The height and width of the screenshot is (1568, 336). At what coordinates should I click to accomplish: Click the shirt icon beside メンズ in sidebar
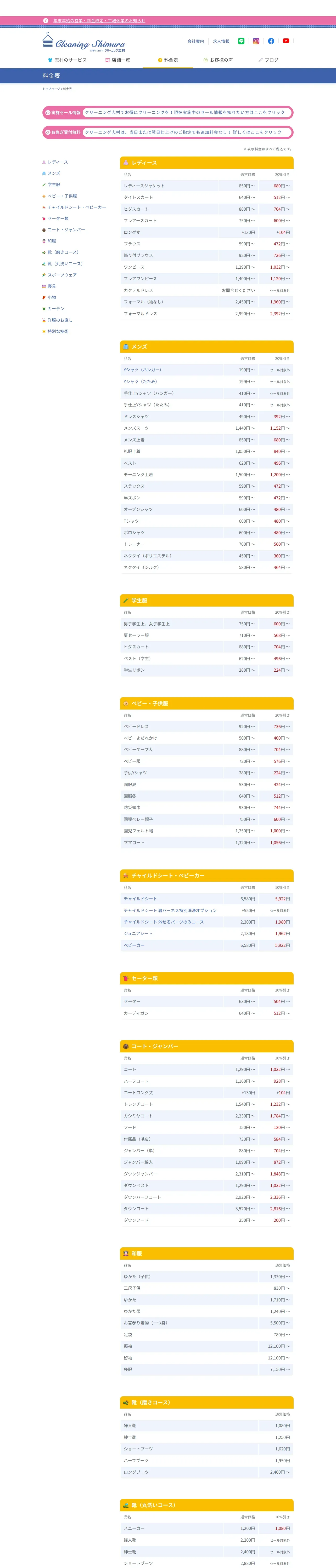point(44,174)
